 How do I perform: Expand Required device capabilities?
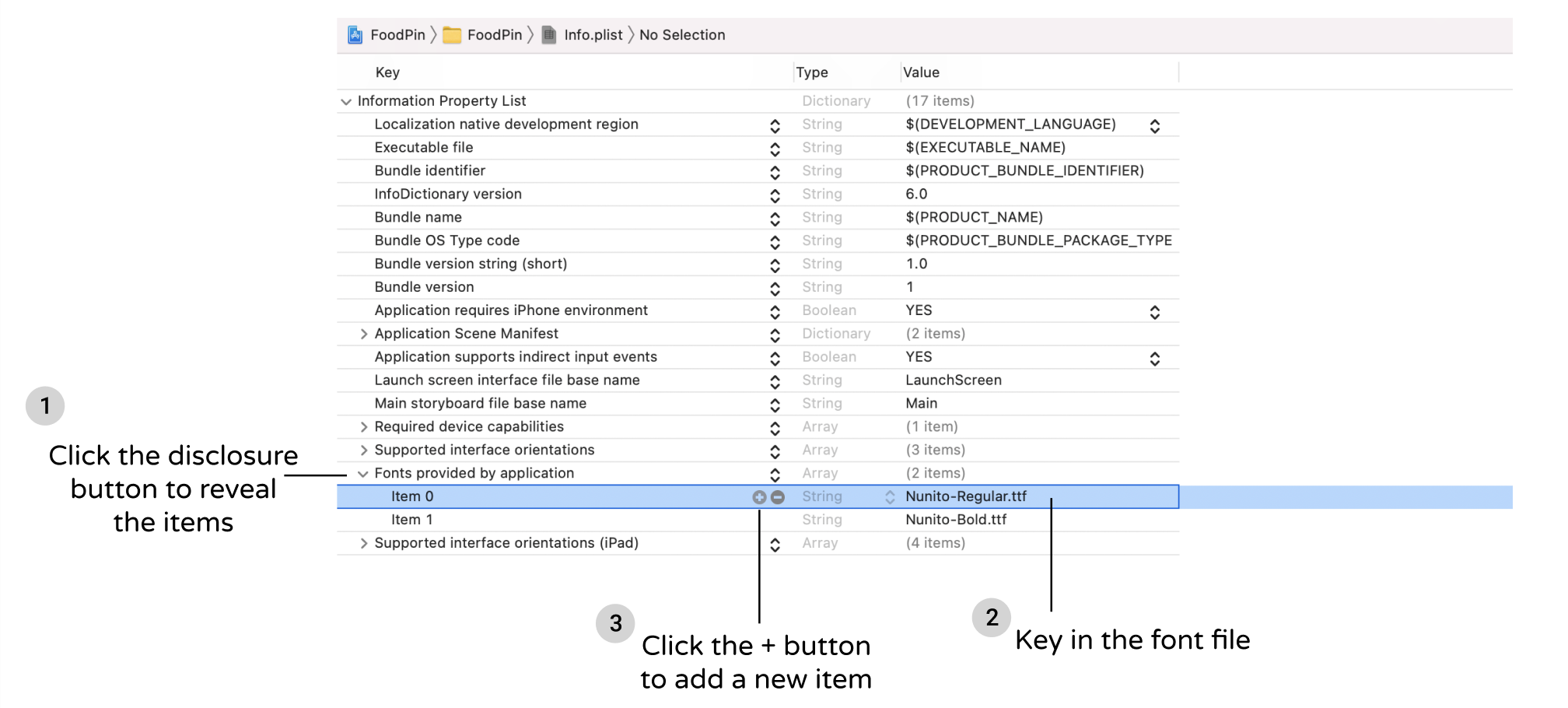tap(363, 427)
